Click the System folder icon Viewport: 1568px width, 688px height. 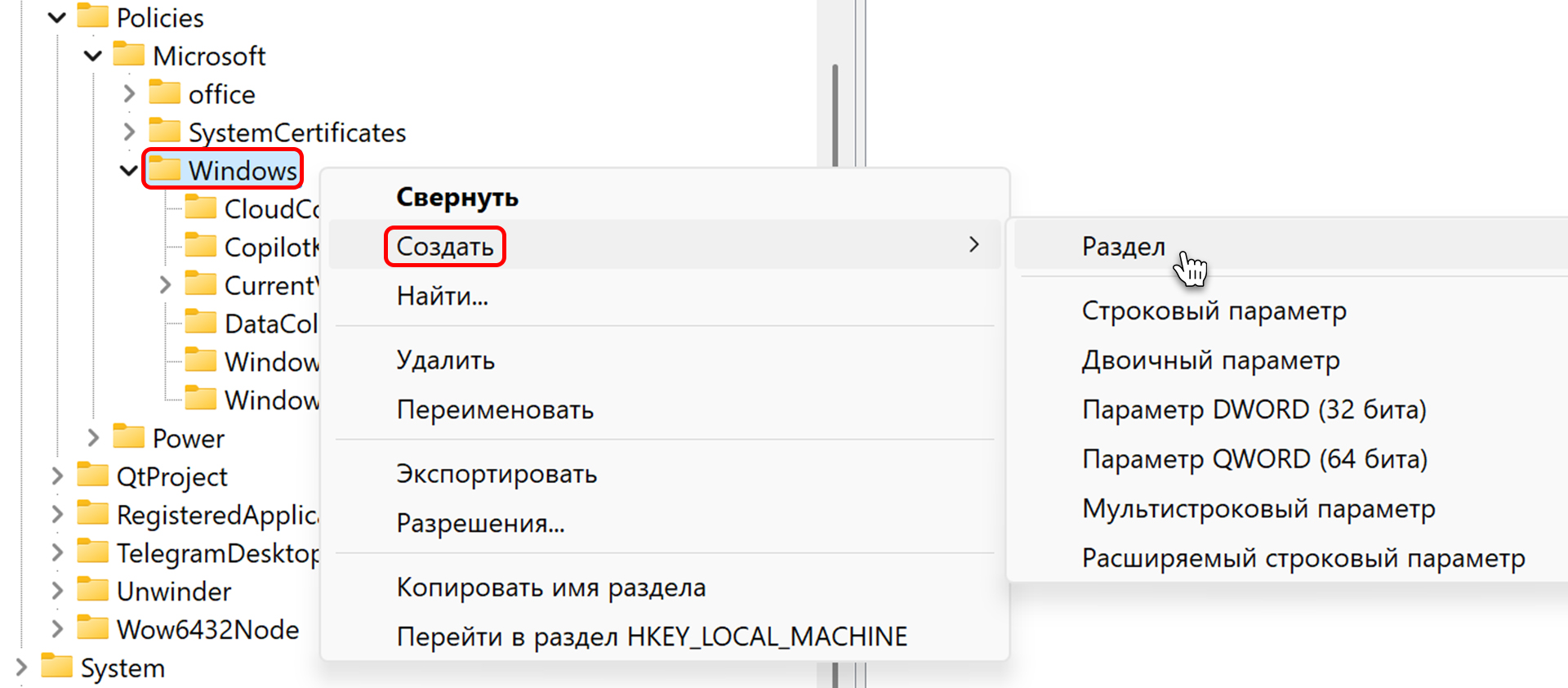click(x=57, y=667)
